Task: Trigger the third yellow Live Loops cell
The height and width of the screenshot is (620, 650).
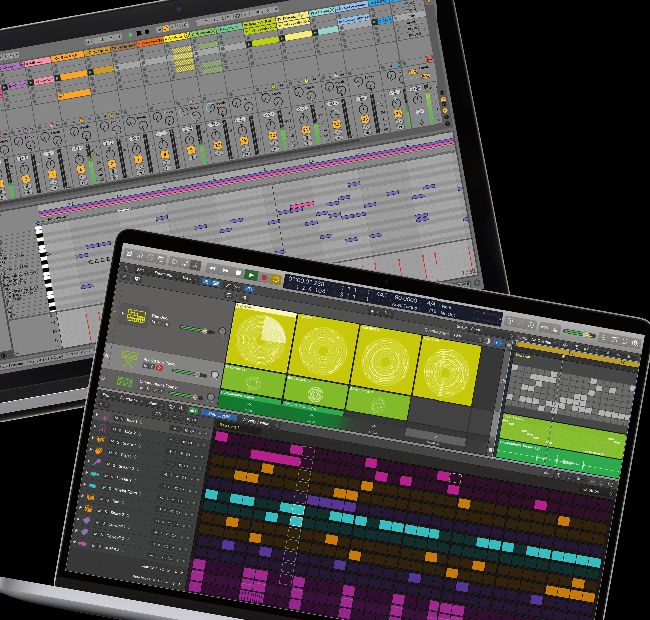Action: pos(386,361)
